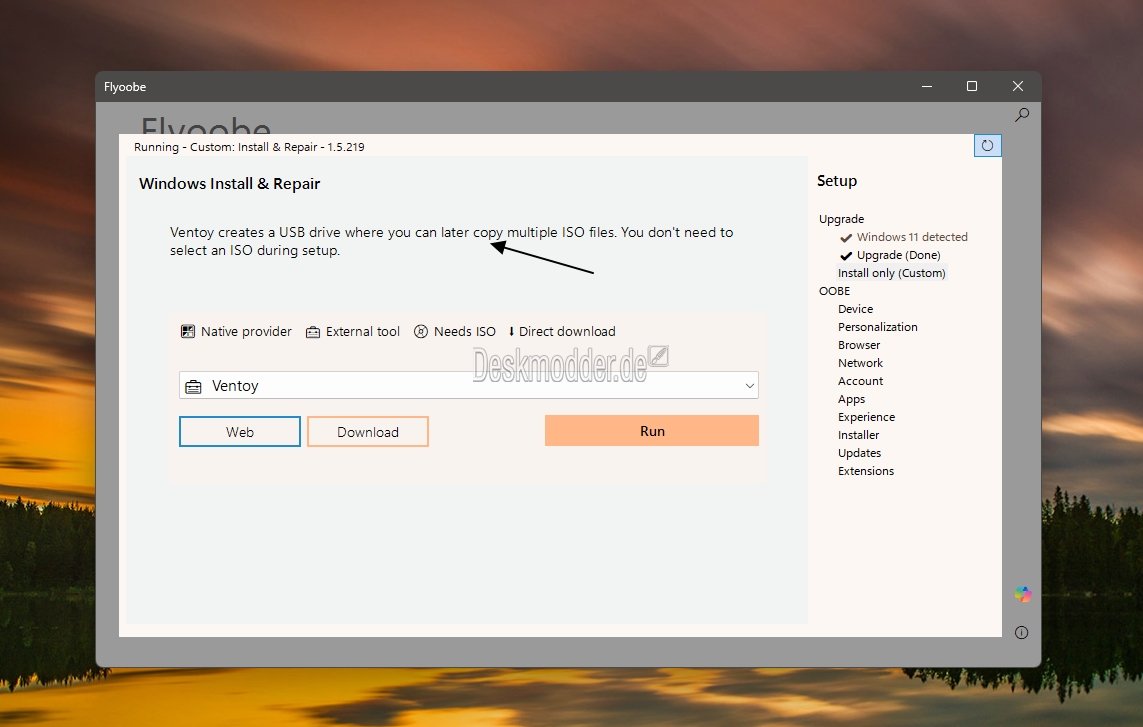Open the Account setup page
The width and height of the screenshot is (1143, 727).
[x=860, y=381]
